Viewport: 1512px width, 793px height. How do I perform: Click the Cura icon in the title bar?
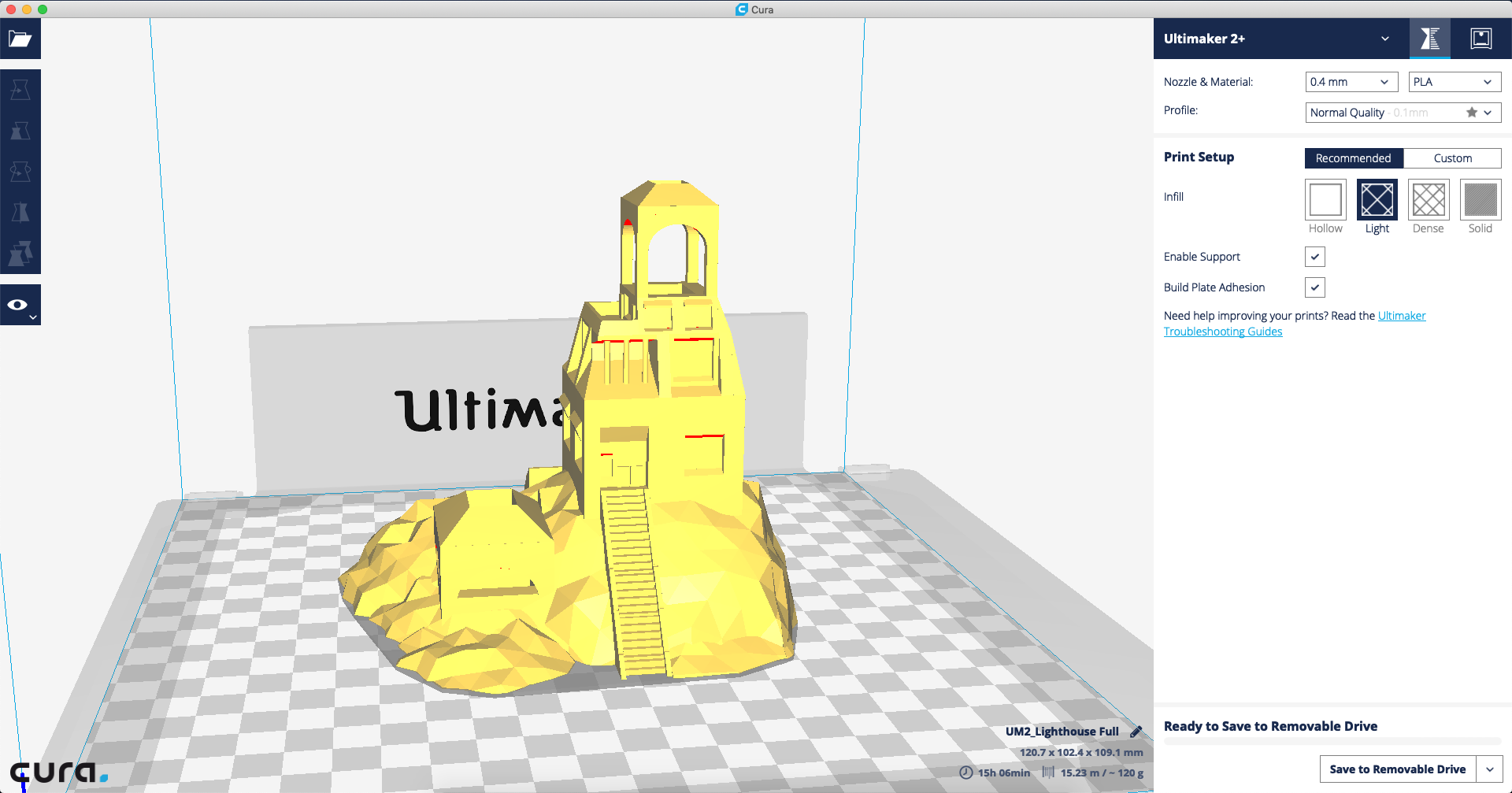pos(742,9)
